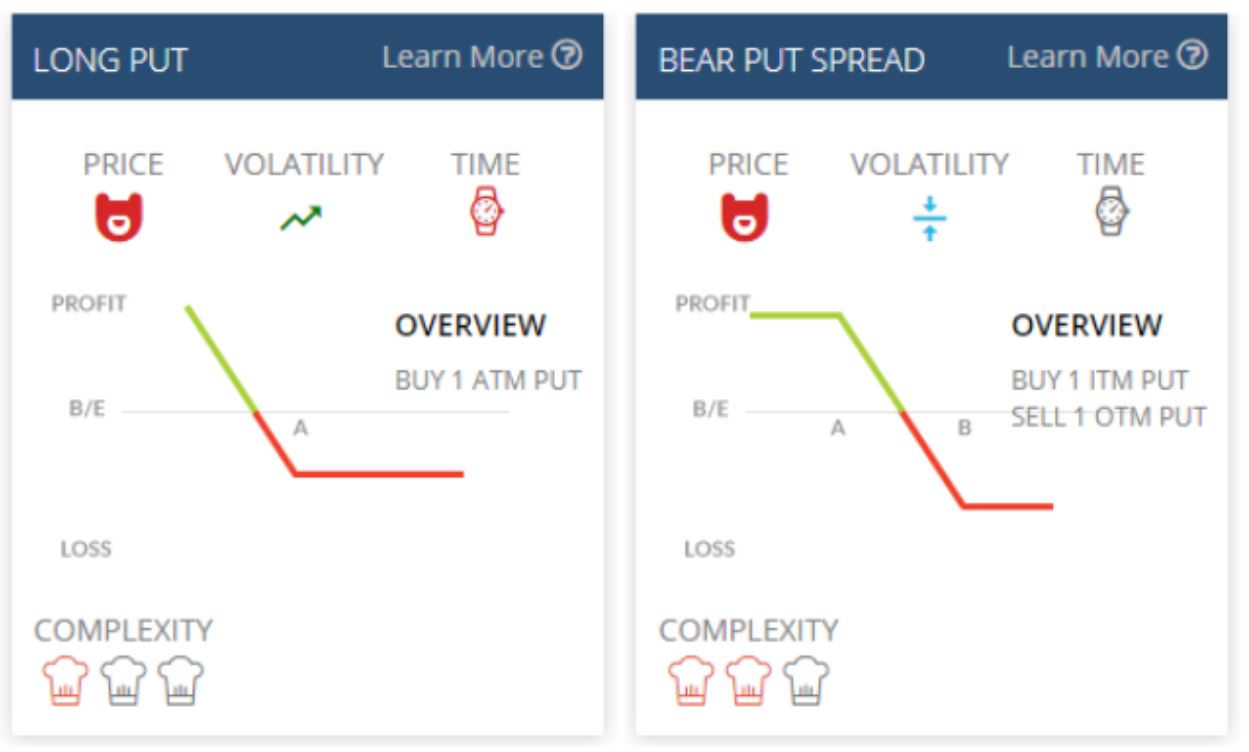The width and height of the screenshot is (1249, 752).
Task: Click the bearish Price icon on Long Put card
Action: [120, 212]
